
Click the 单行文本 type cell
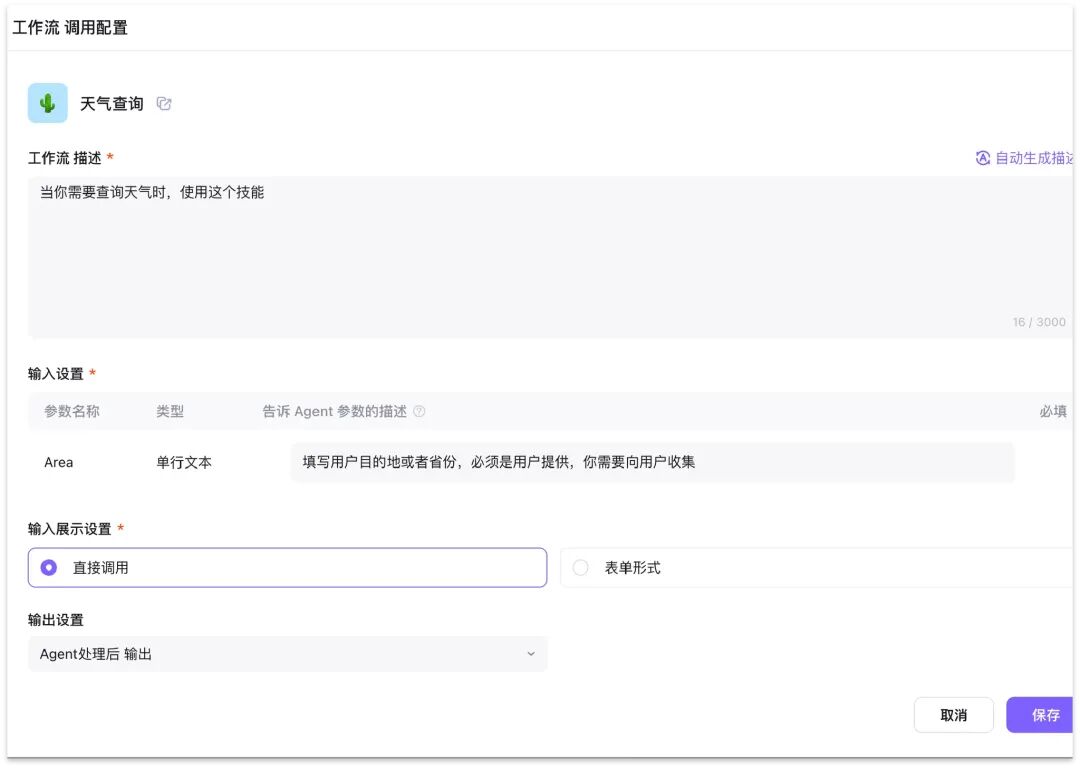(x=184, y=462)
